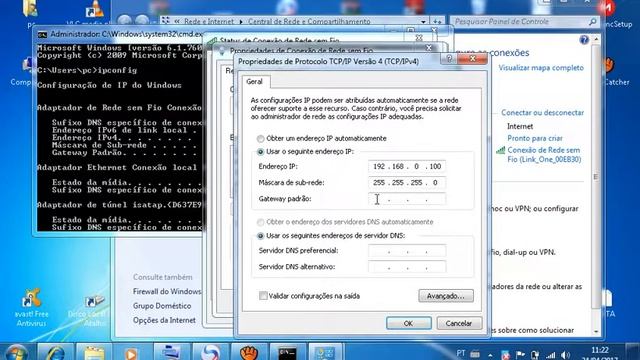Open Grupo Doméstico link
Image resolution: width=640 pixels, height=360 pixels.
point(162,306)
